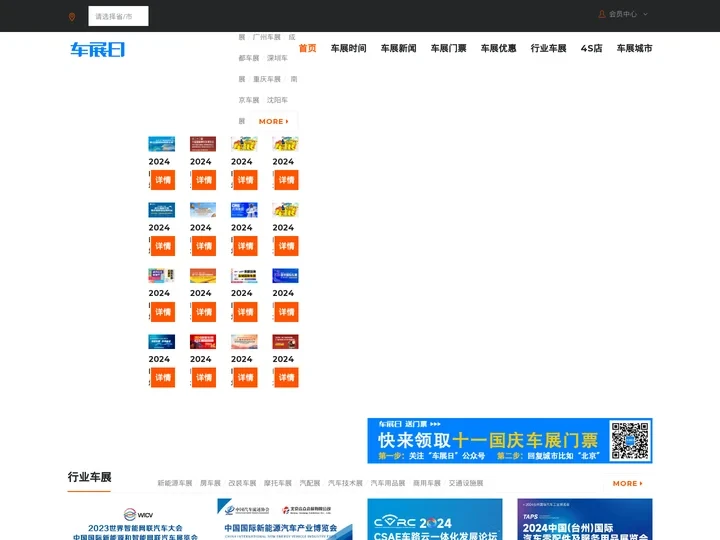
Task: Click the 新能源车展 category link
Action: [174, 483]
